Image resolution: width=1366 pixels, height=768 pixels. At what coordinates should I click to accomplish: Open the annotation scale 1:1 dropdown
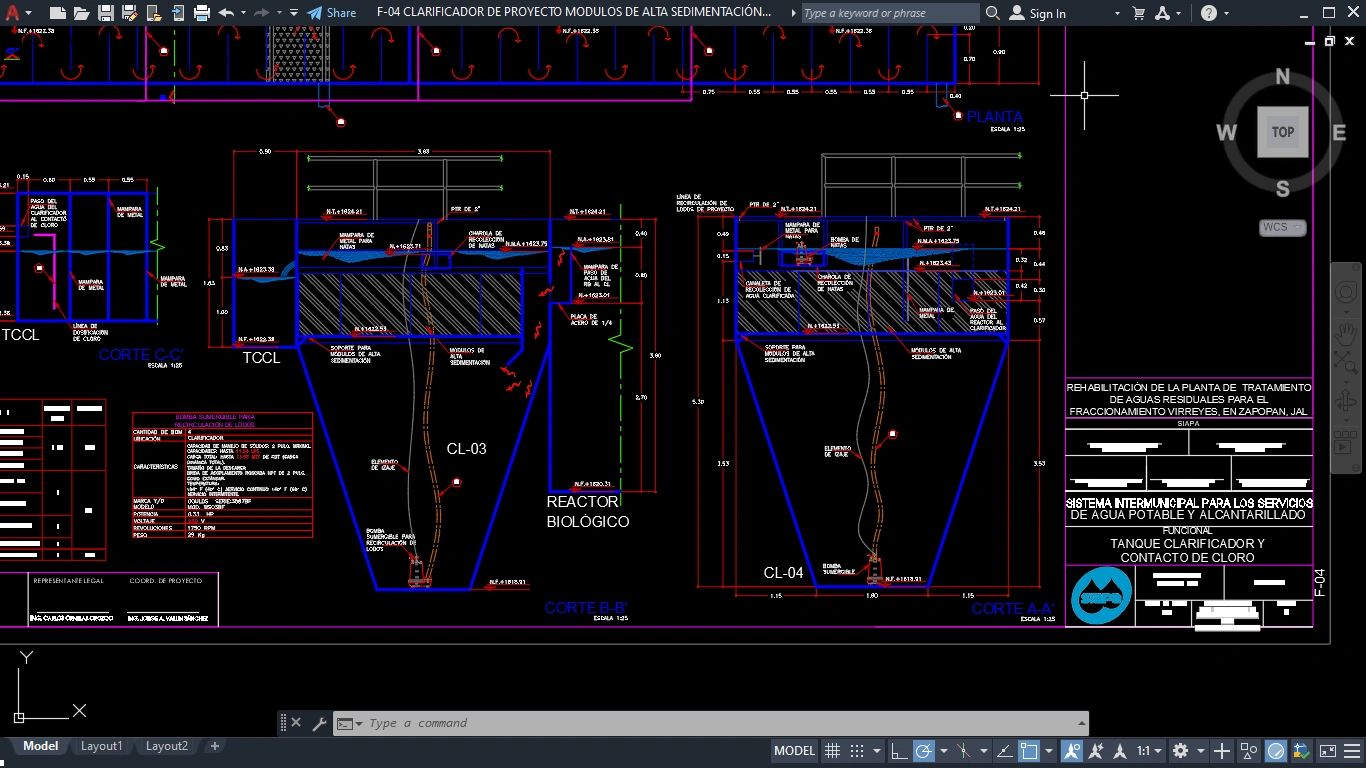[x=1150, y=750]
